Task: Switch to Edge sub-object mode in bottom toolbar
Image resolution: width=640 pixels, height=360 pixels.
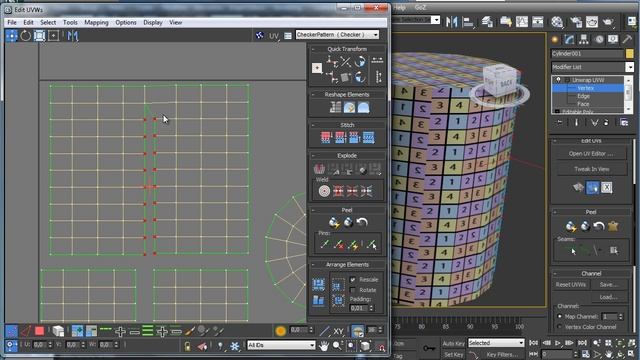Action: pyautogui.click(x=26, y=331)
